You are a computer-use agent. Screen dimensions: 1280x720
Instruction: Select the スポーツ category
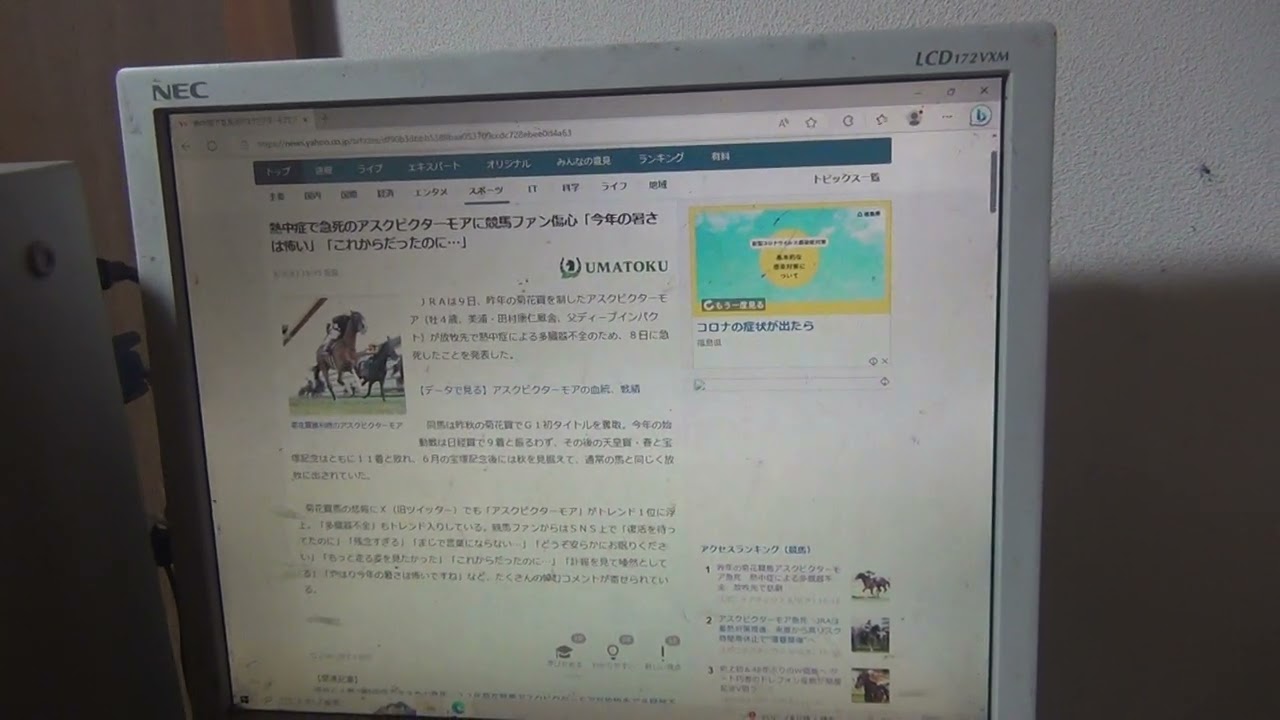coord(488,190)
